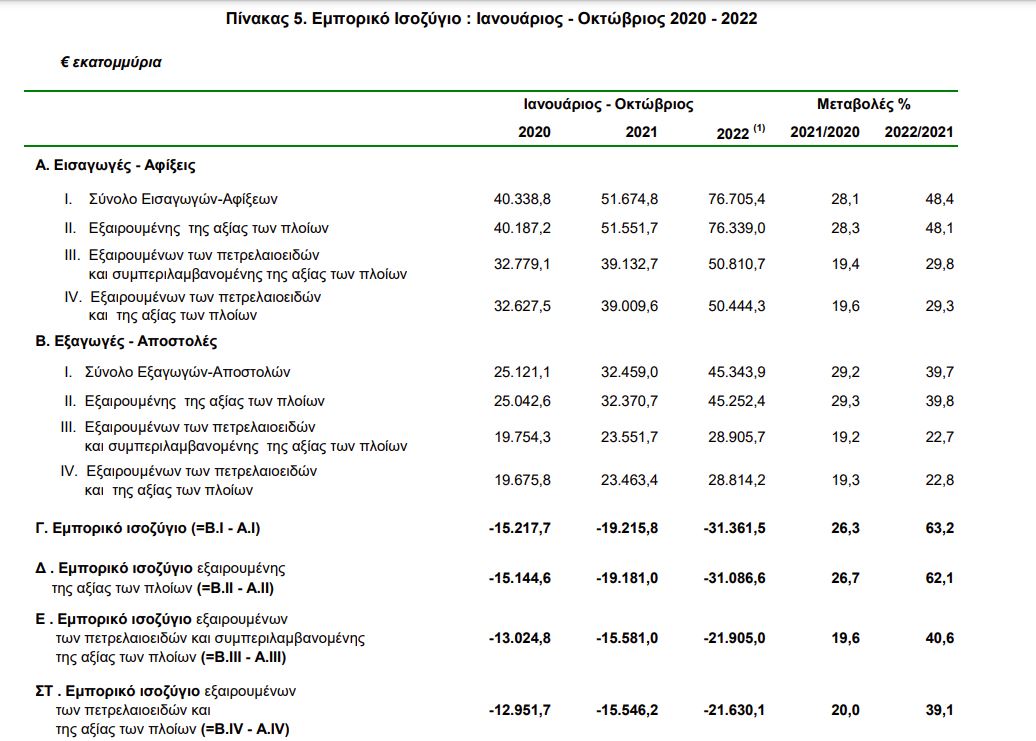Click the 48,4 percent change value
This screenshot has width=1036, height=741.
coord(940,199)
